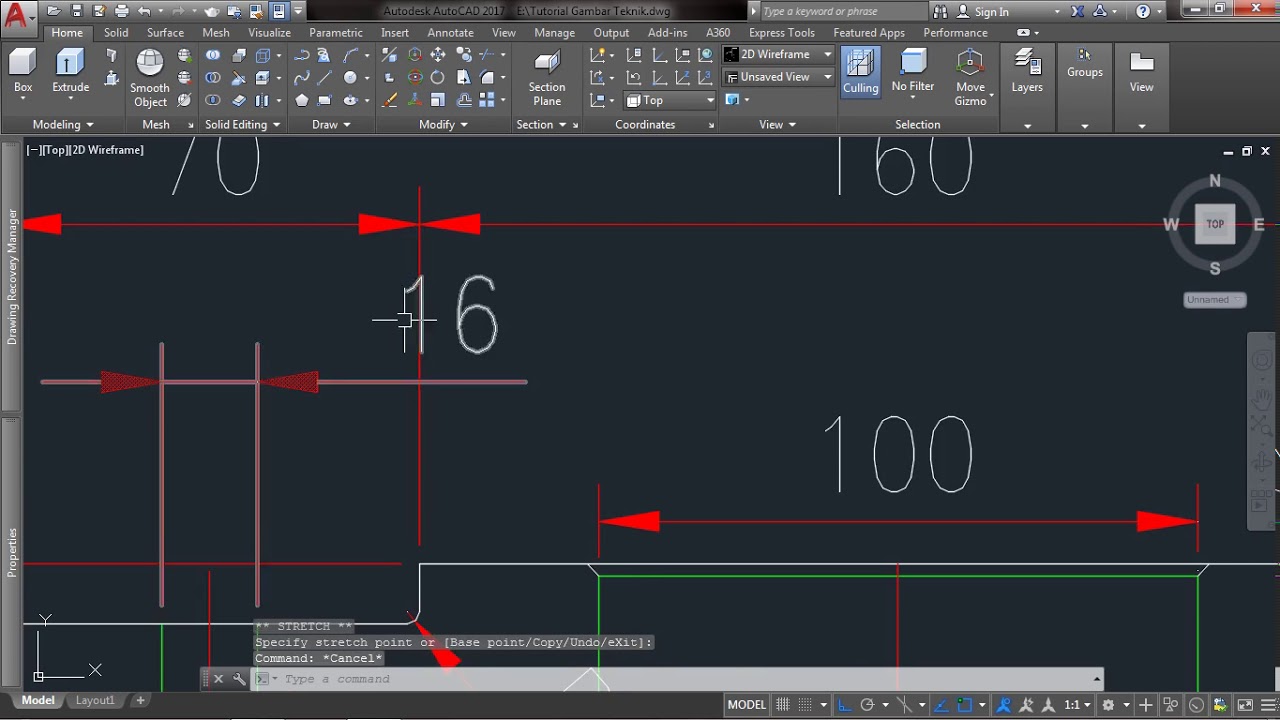Open the customization wrench in command line
Image resolution: width=1280 pixels, height=720 pixels.
pyautogui.click(x=239, y=679)
